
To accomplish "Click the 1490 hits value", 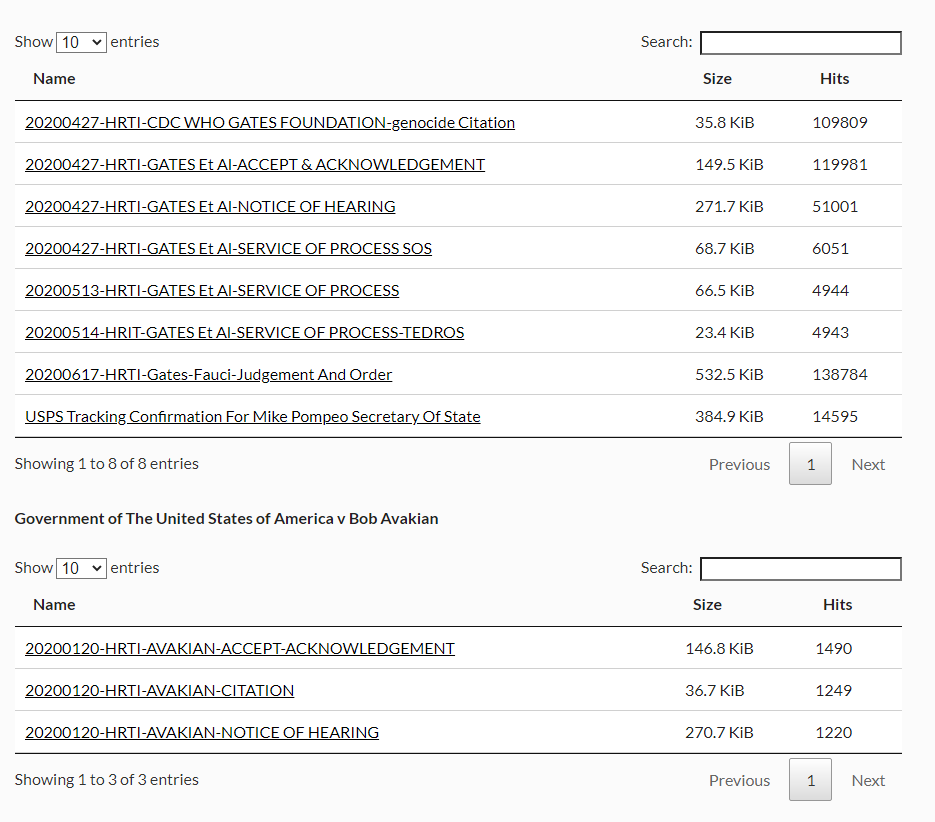I will pos(834,649).
